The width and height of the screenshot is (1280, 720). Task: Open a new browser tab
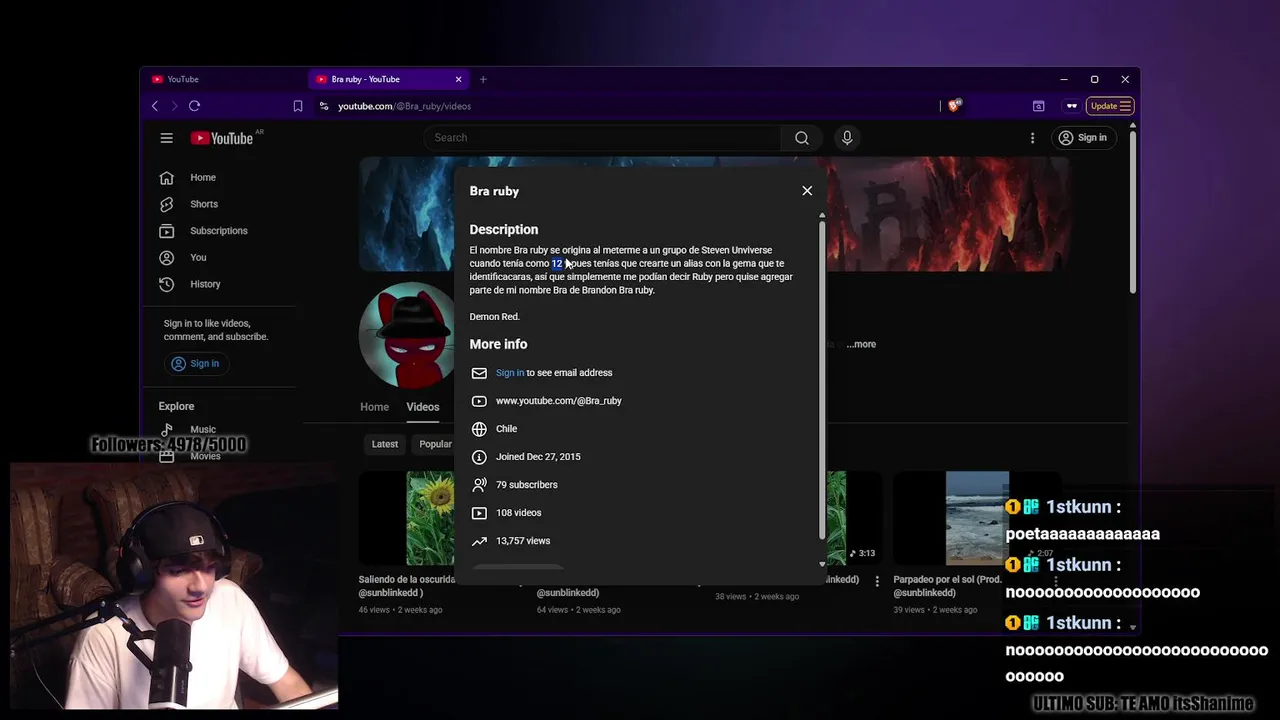pyautogui.click(x=483, y=79)
